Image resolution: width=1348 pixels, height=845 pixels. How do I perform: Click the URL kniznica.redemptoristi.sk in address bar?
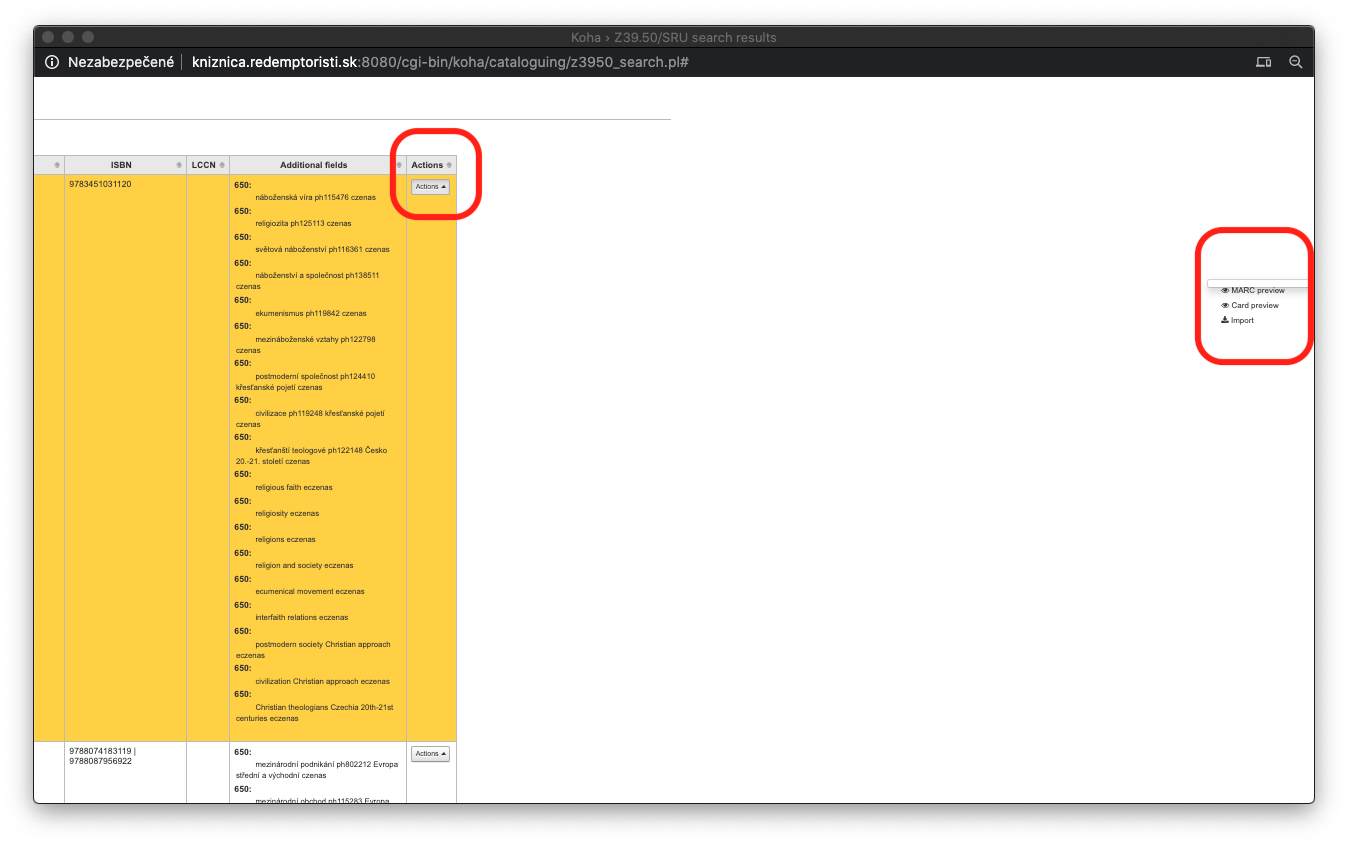pos(274,62)
